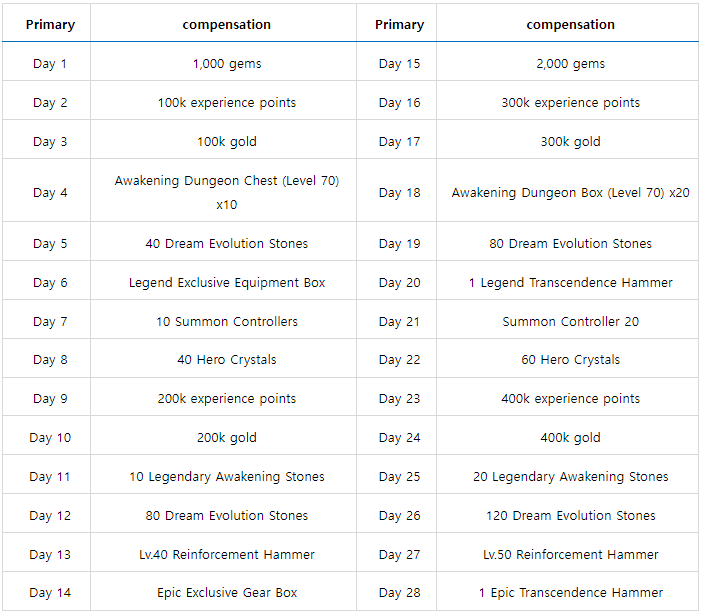
Task: Click "10 Legendary Awakening Stones" text
Action: (x=227, y=477)
